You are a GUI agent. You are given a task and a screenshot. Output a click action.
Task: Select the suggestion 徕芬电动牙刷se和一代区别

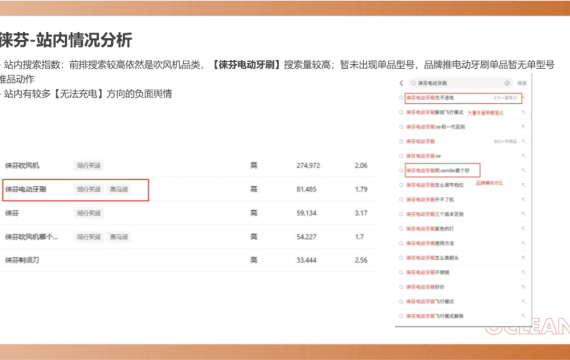tap(435, 127)
